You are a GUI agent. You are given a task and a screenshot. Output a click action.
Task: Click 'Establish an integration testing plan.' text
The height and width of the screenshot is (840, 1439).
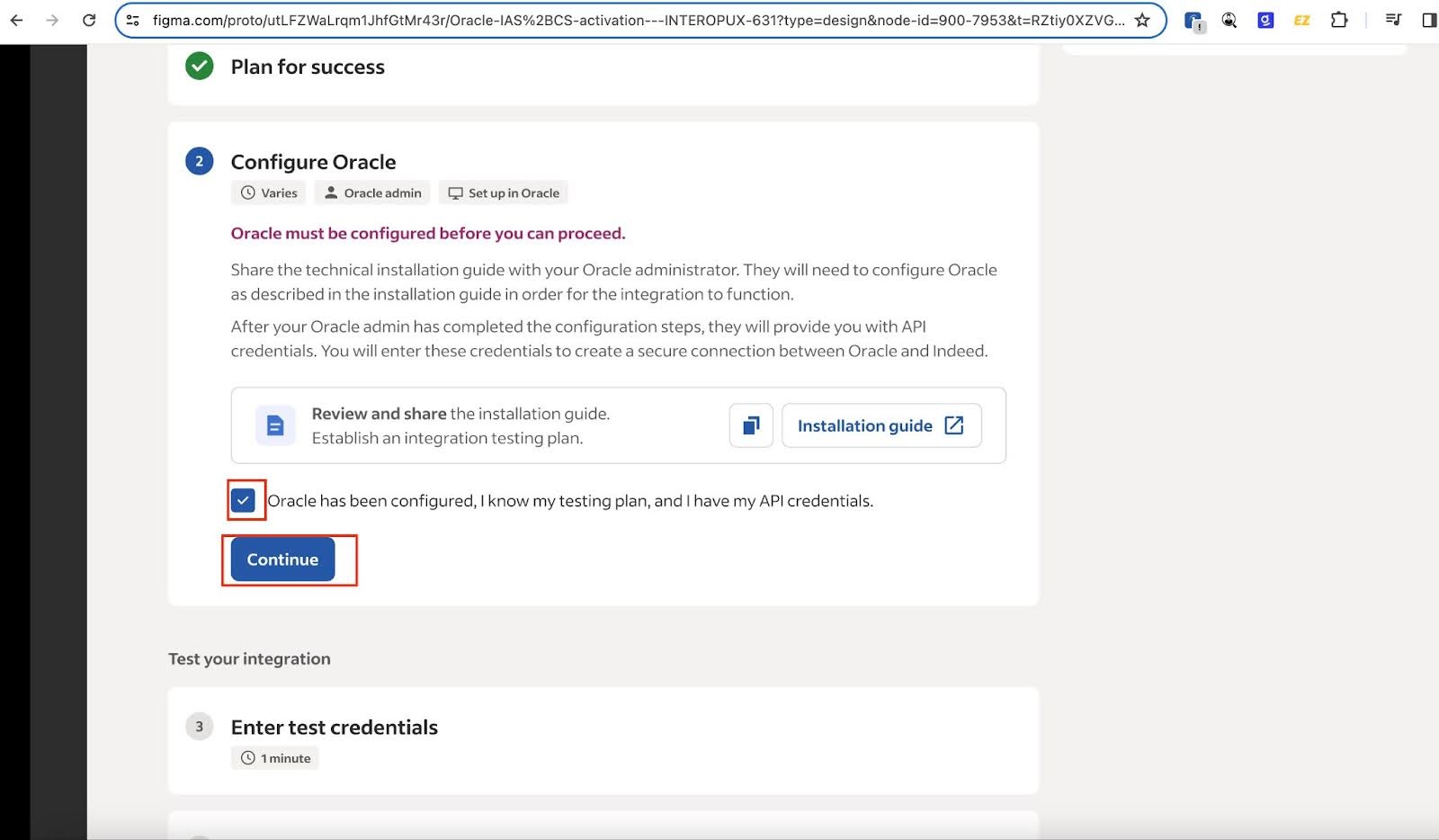(447, 438)
